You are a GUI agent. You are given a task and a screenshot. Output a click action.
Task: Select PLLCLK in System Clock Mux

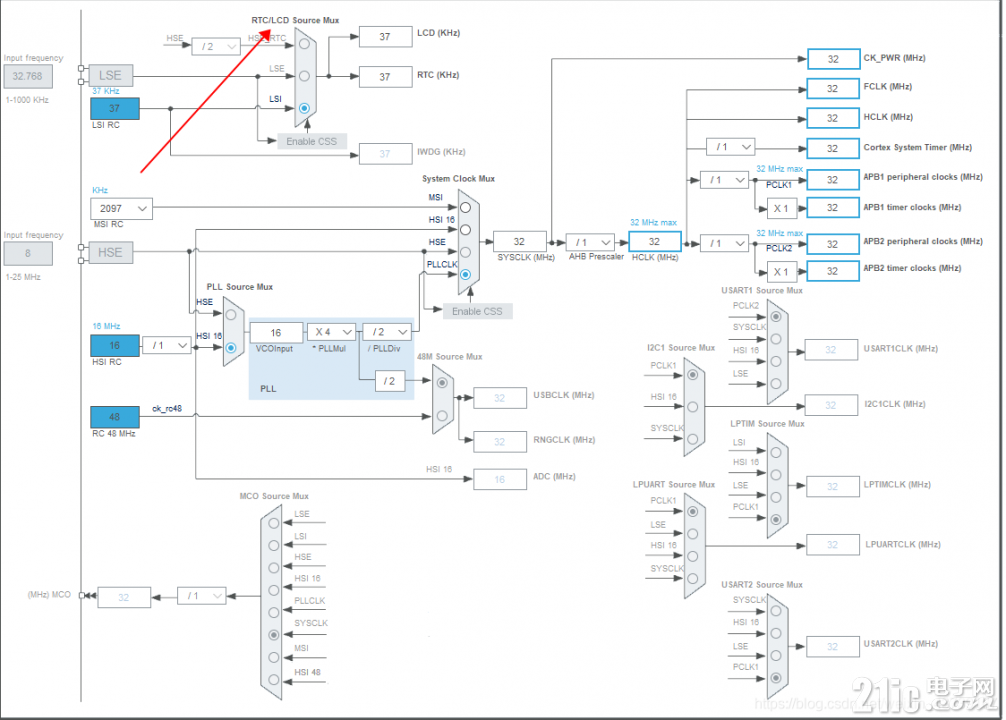pyautogui.click(x=465, y=274)
